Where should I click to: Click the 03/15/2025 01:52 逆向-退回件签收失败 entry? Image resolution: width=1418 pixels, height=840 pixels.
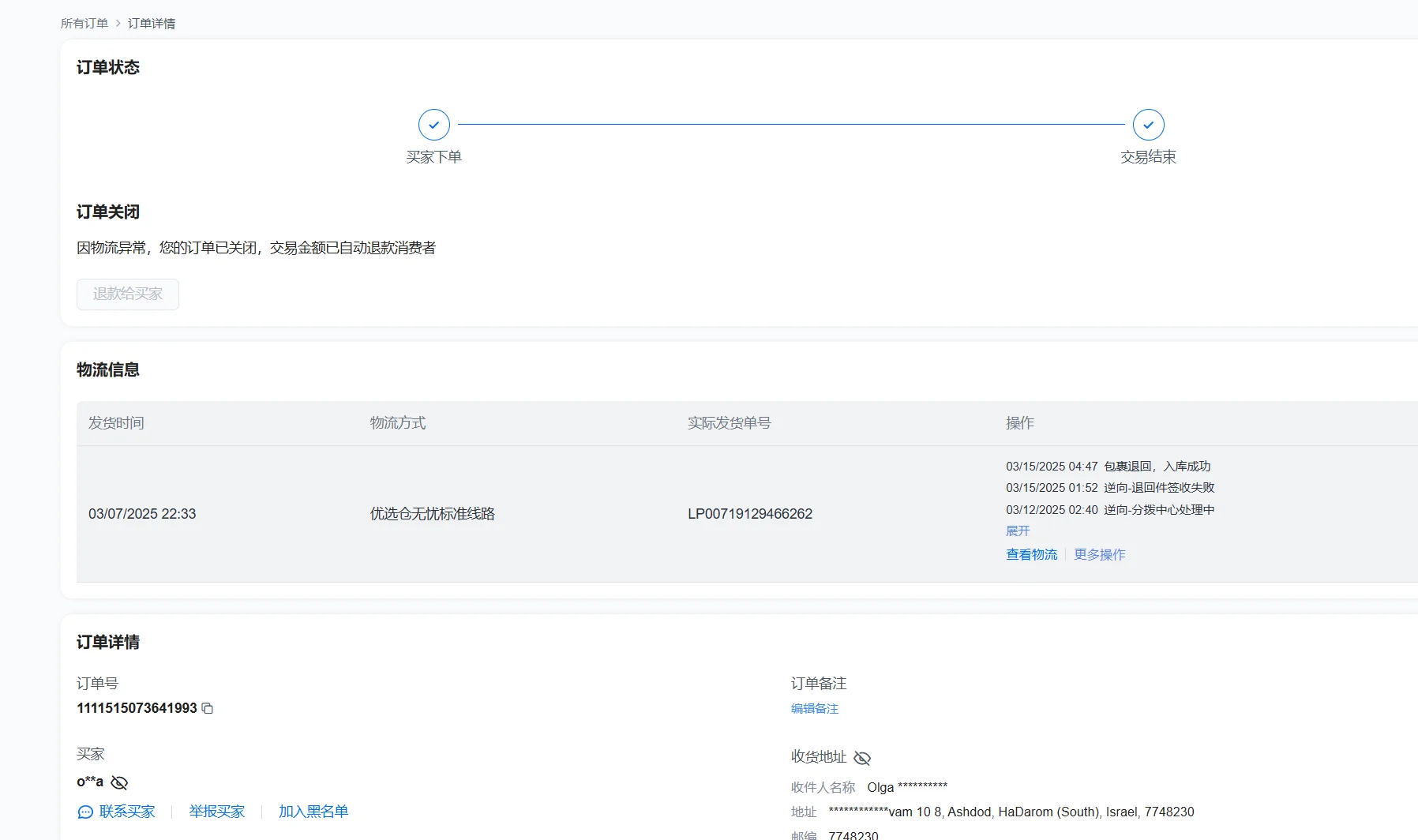click(x=1110, y=488)
